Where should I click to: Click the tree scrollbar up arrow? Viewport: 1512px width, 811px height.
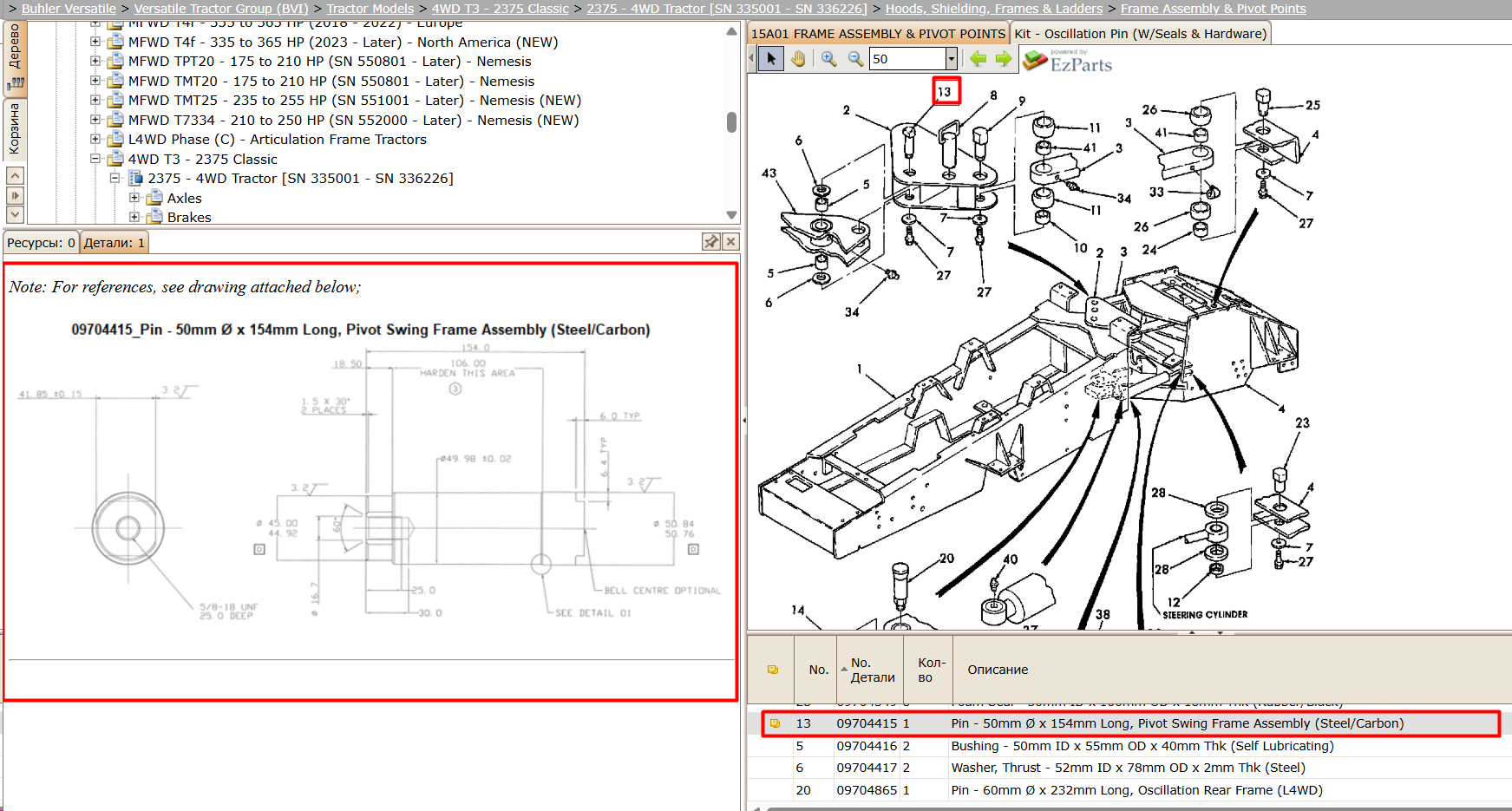coord(731,31)
